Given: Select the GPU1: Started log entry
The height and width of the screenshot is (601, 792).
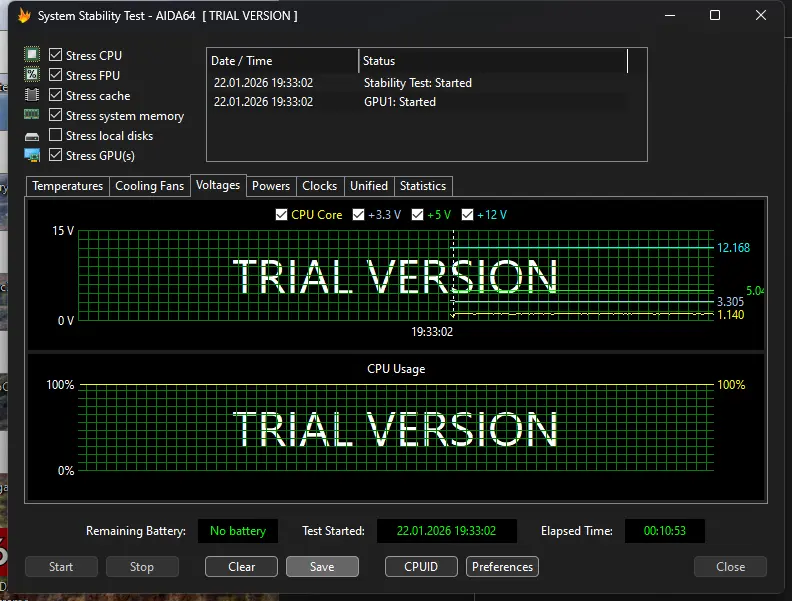Looking at the screenshot, I should coord(399,102).
